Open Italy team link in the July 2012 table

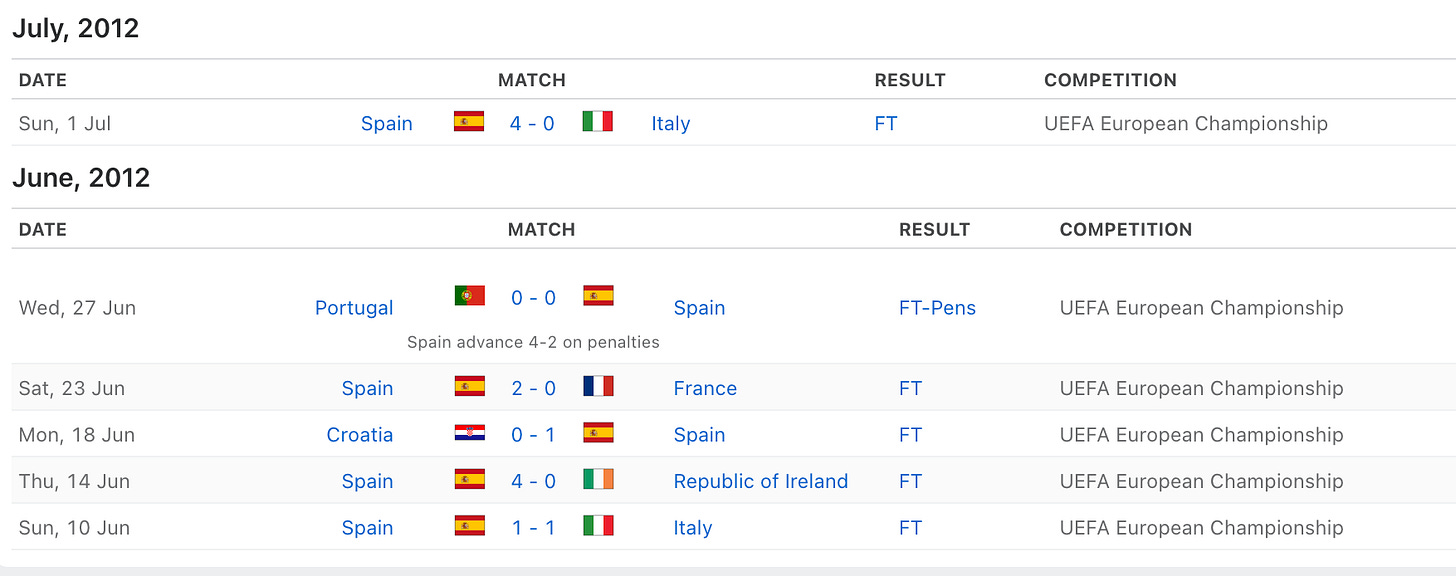pos(670,123)
